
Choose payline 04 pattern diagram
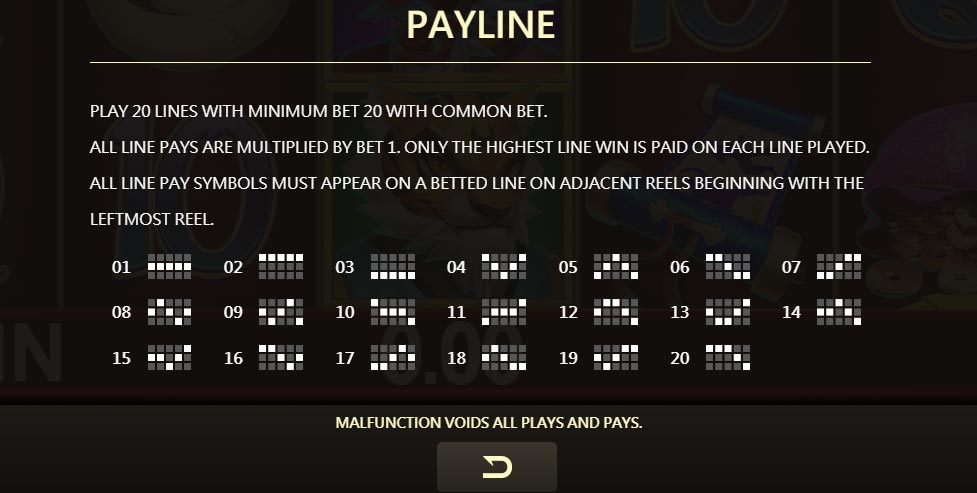pos(504,266)
